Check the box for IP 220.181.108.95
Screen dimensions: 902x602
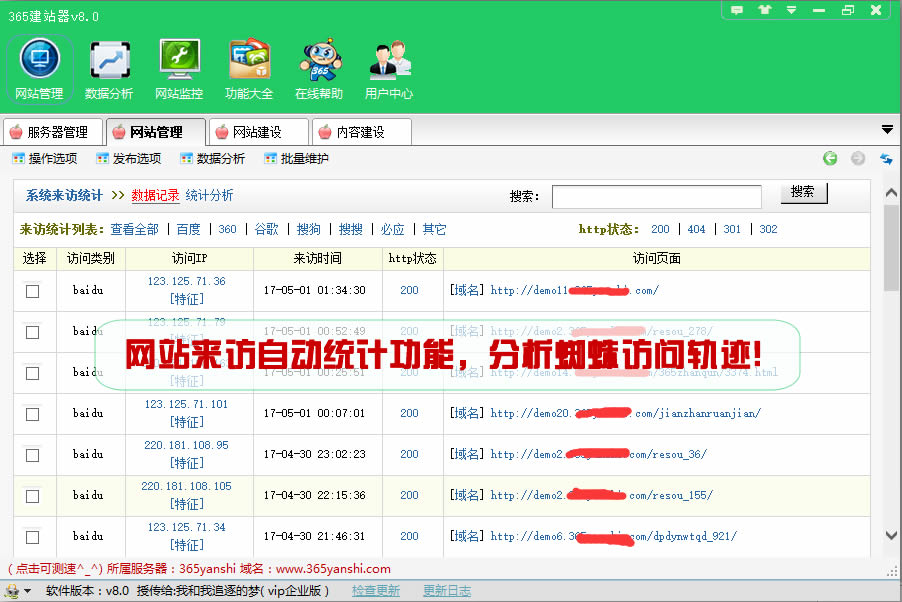tap(33, 455)
